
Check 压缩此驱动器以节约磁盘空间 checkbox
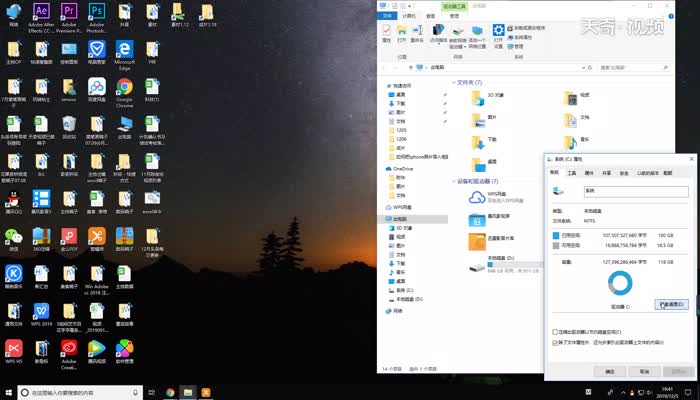[555, 332]
